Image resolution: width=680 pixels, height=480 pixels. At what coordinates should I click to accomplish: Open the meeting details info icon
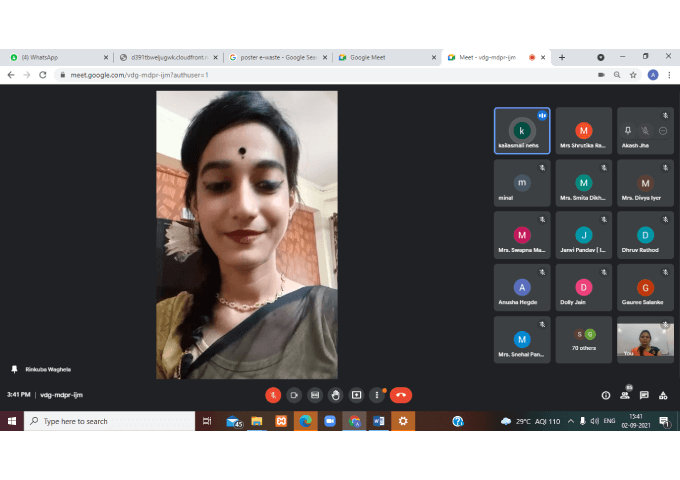click(606, 395)
